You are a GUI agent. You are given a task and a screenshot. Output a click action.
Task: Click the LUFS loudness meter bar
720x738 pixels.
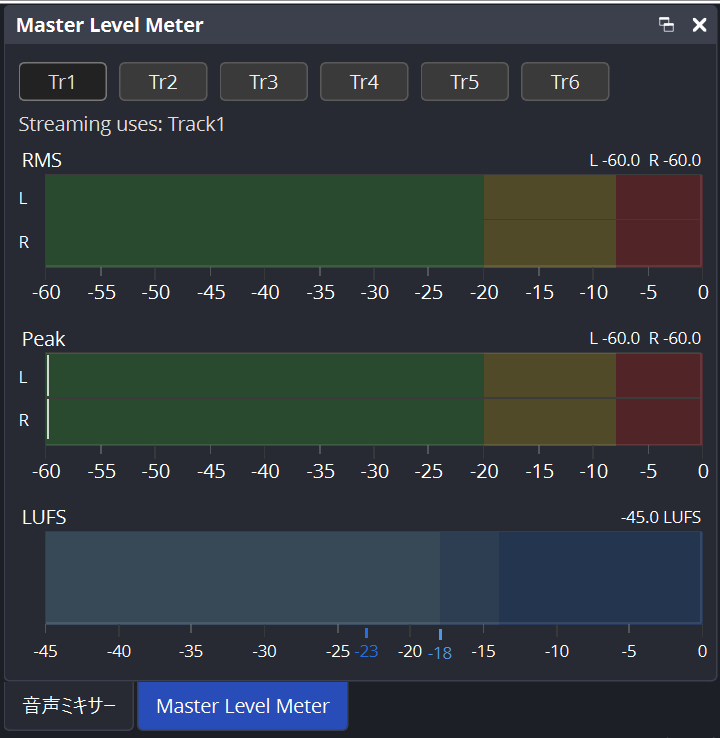[x=374, y=578]
